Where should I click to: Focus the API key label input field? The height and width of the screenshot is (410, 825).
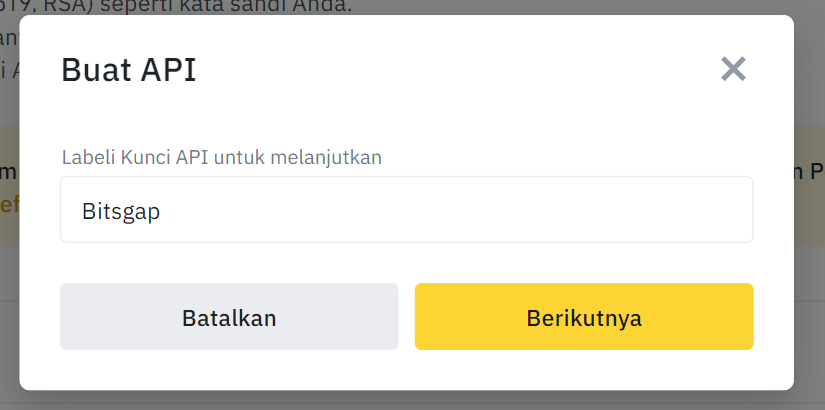pyautogui.click(x=406, y=210)
